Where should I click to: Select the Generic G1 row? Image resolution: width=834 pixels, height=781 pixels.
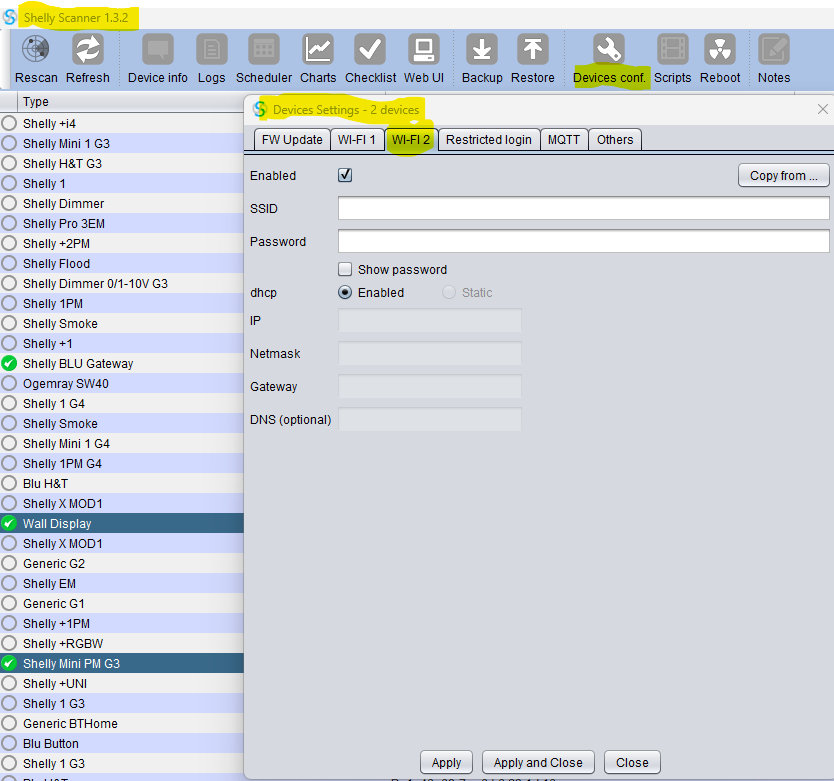click(x=122, y=603)
